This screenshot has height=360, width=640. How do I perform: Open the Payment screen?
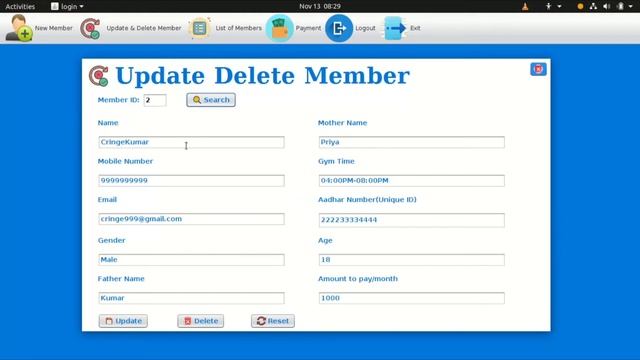tap(293, 28)
